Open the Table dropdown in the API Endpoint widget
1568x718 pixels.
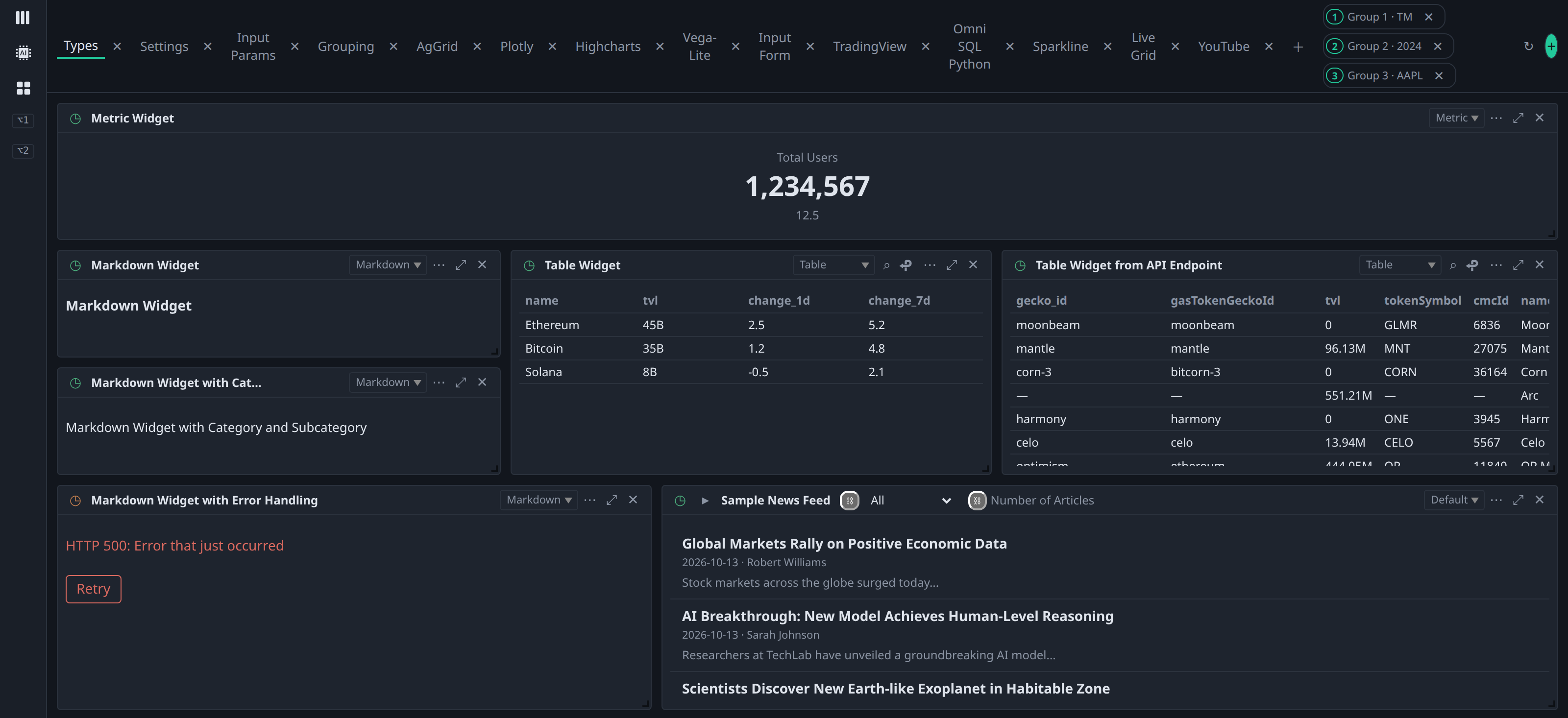tap(1399, 264)
